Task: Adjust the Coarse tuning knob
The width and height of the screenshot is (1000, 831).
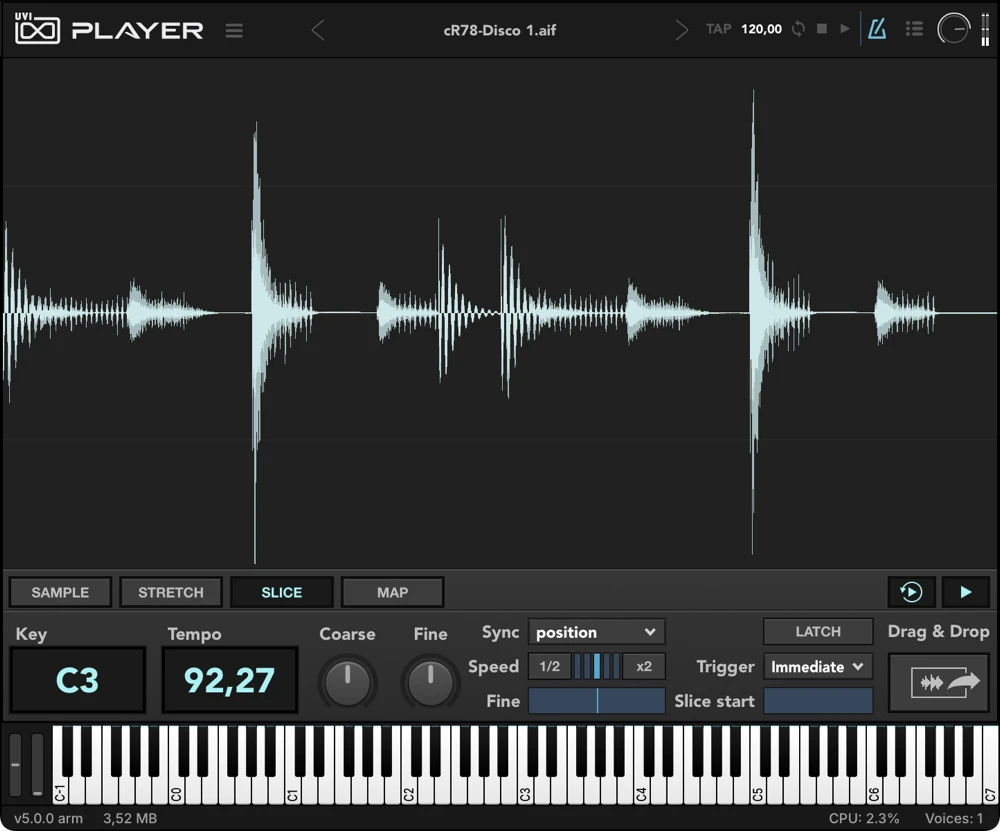Action: tap(348, 683)
